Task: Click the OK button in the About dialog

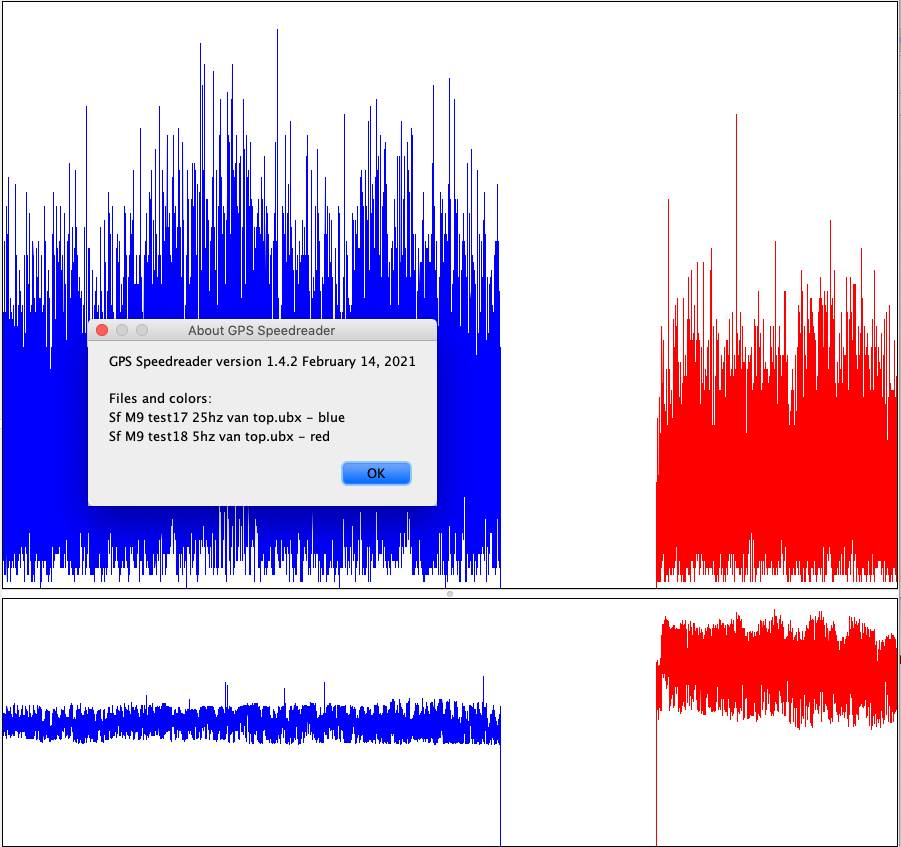Action: pos(376,473)
